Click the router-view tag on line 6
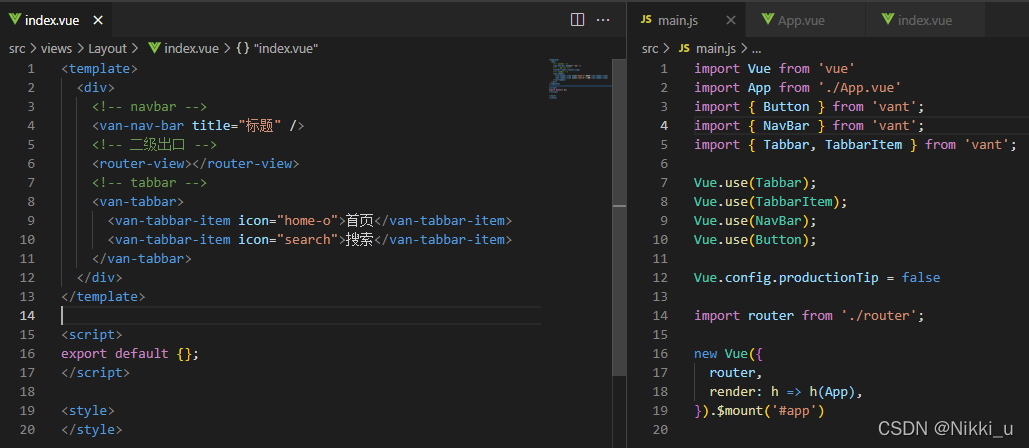 click(196, 163)
